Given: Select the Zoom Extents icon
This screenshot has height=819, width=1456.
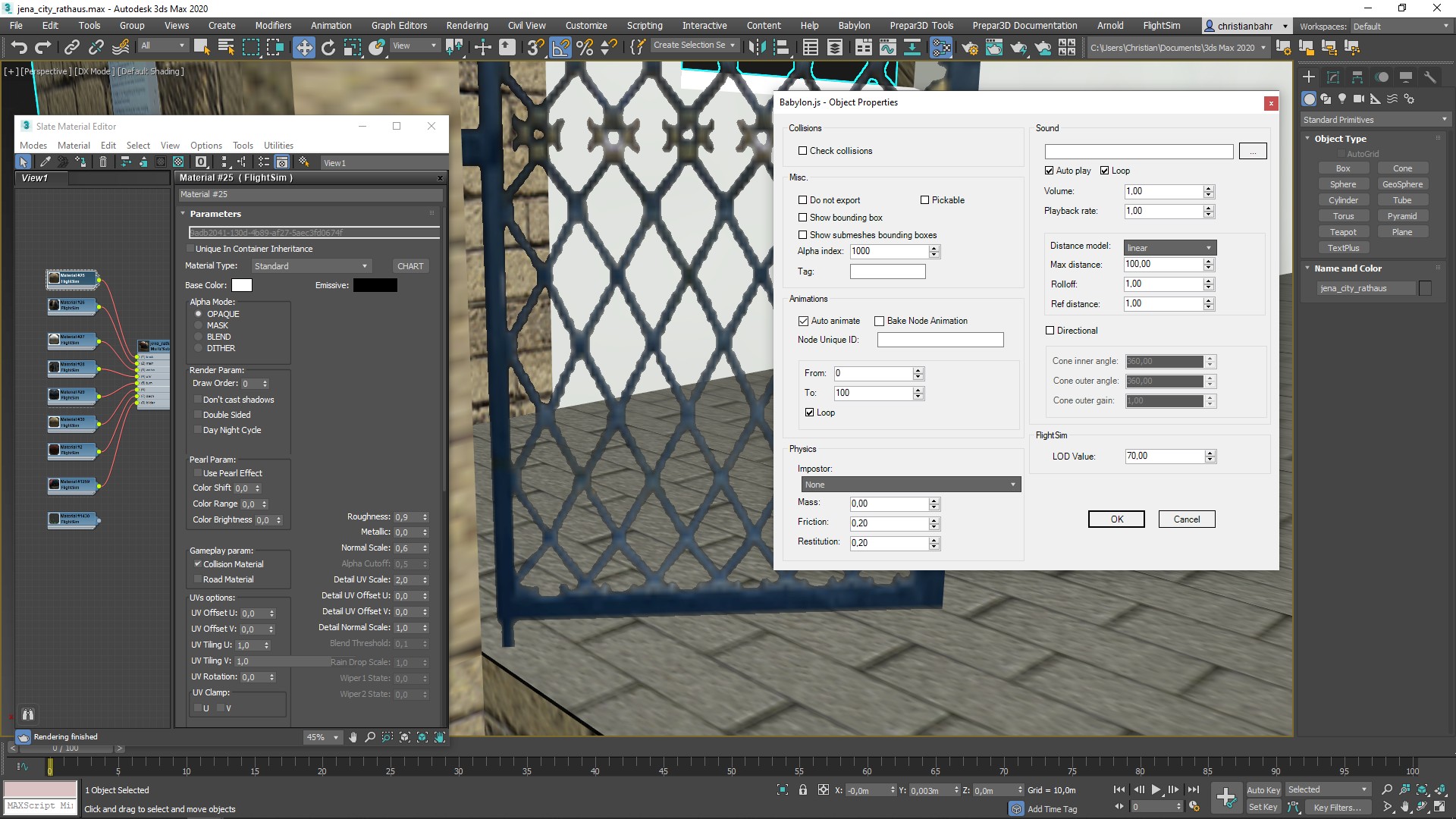Looking at the screenshot, I should 1421,789.
